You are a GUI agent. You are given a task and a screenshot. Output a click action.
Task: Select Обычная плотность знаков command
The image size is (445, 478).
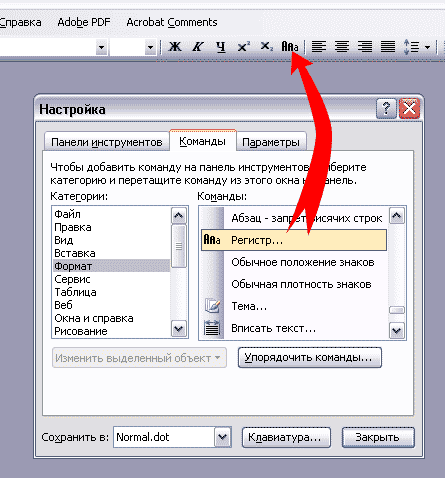[294, 284]
